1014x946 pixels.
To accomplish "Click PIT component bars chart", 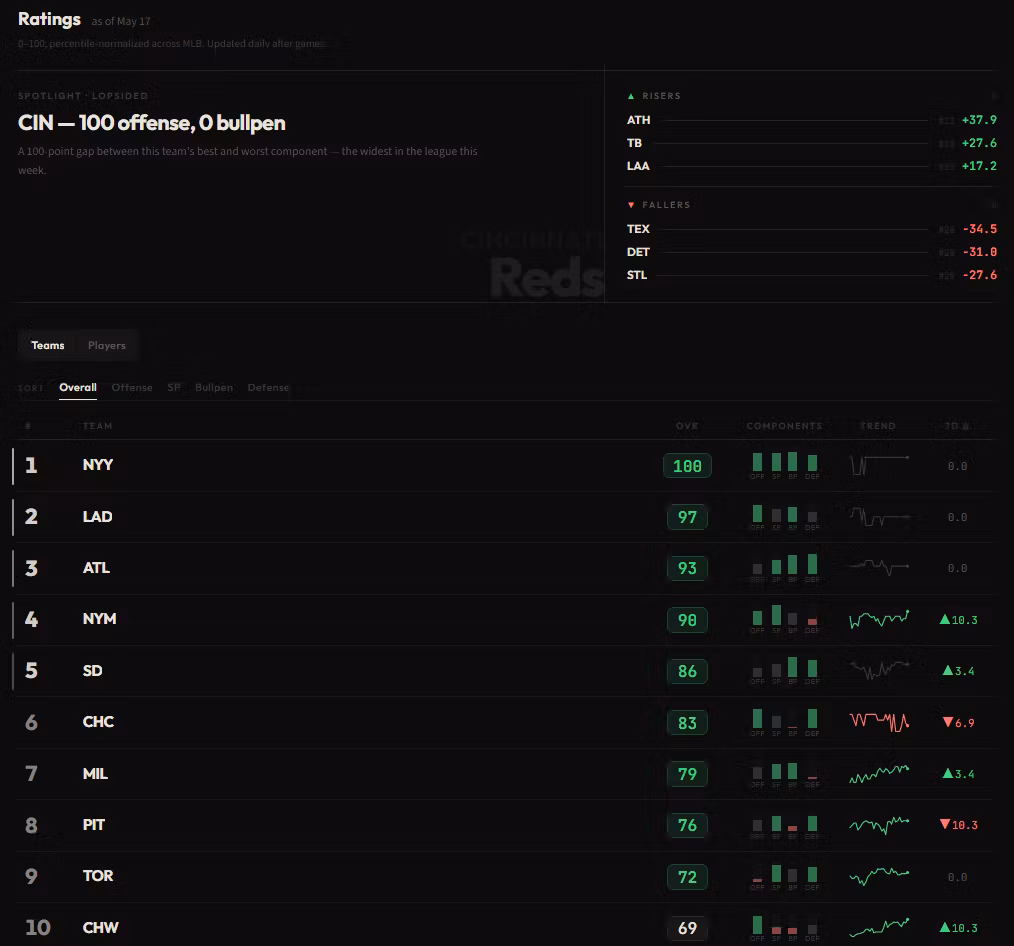I will pos(784,826).
